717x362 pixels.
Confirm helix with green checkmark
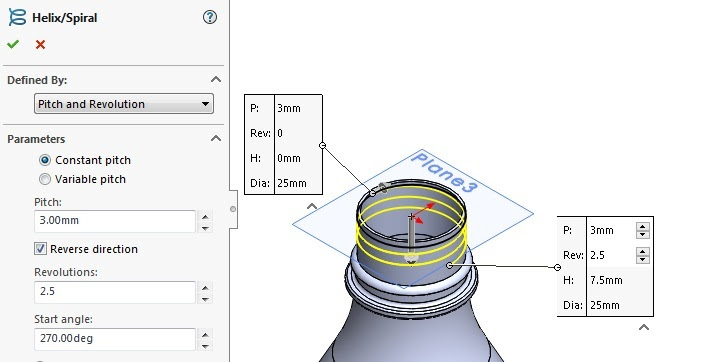tap(13, 44)
